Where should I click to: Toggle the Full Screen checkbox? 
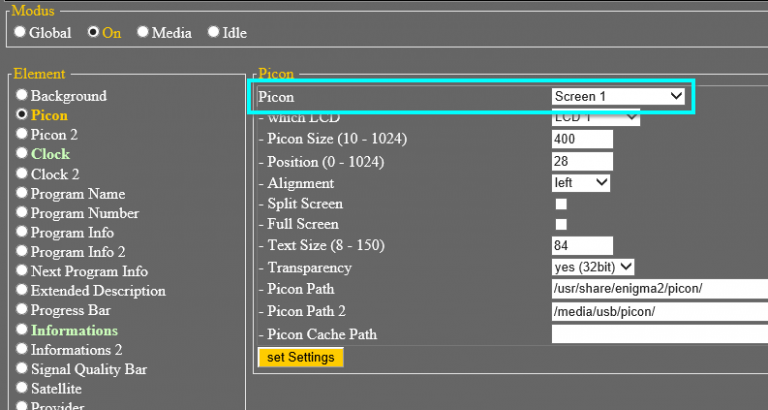[x=561, y=224]
